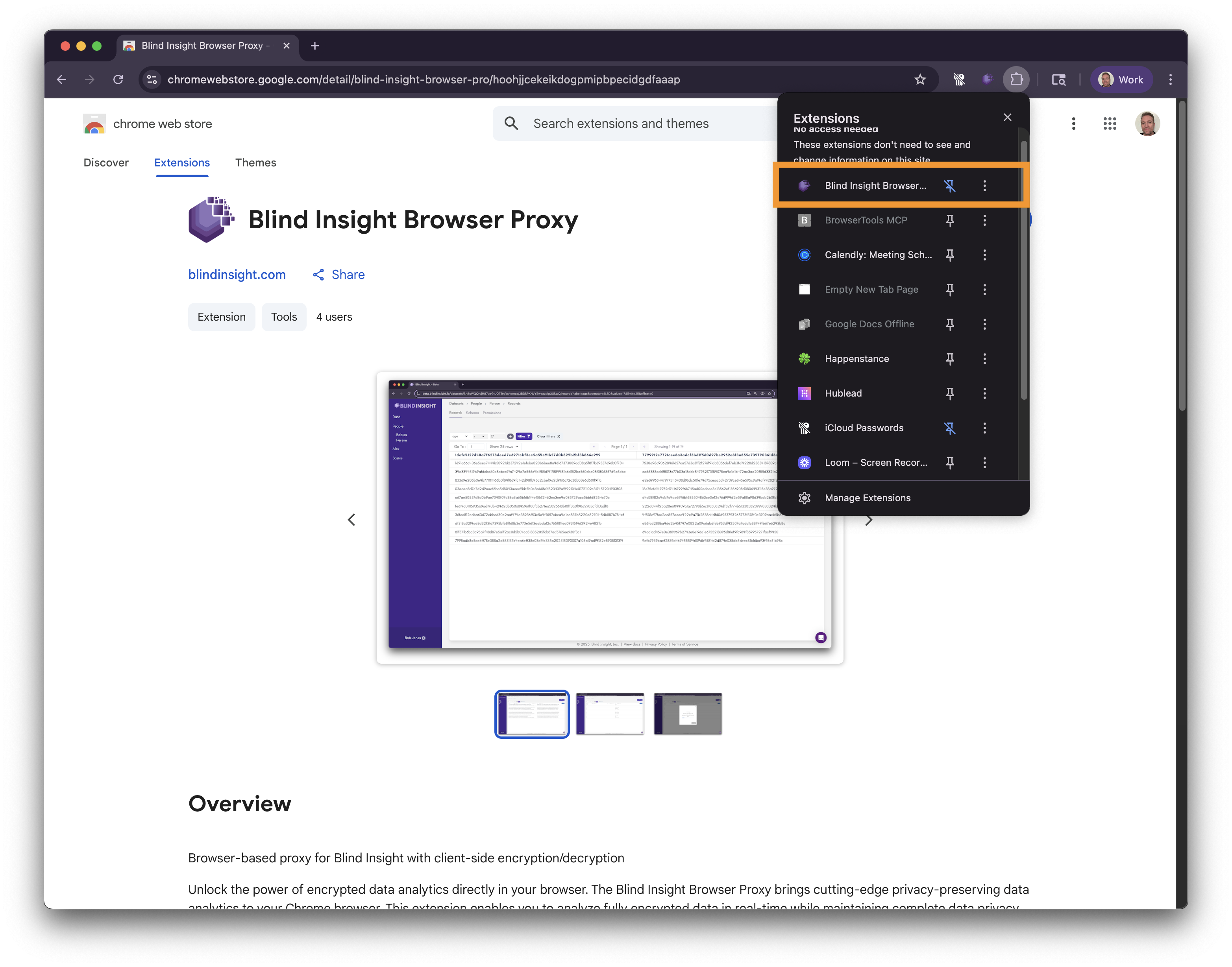Click iCloud Passwords icon in browser toolbar

point(958,80)
